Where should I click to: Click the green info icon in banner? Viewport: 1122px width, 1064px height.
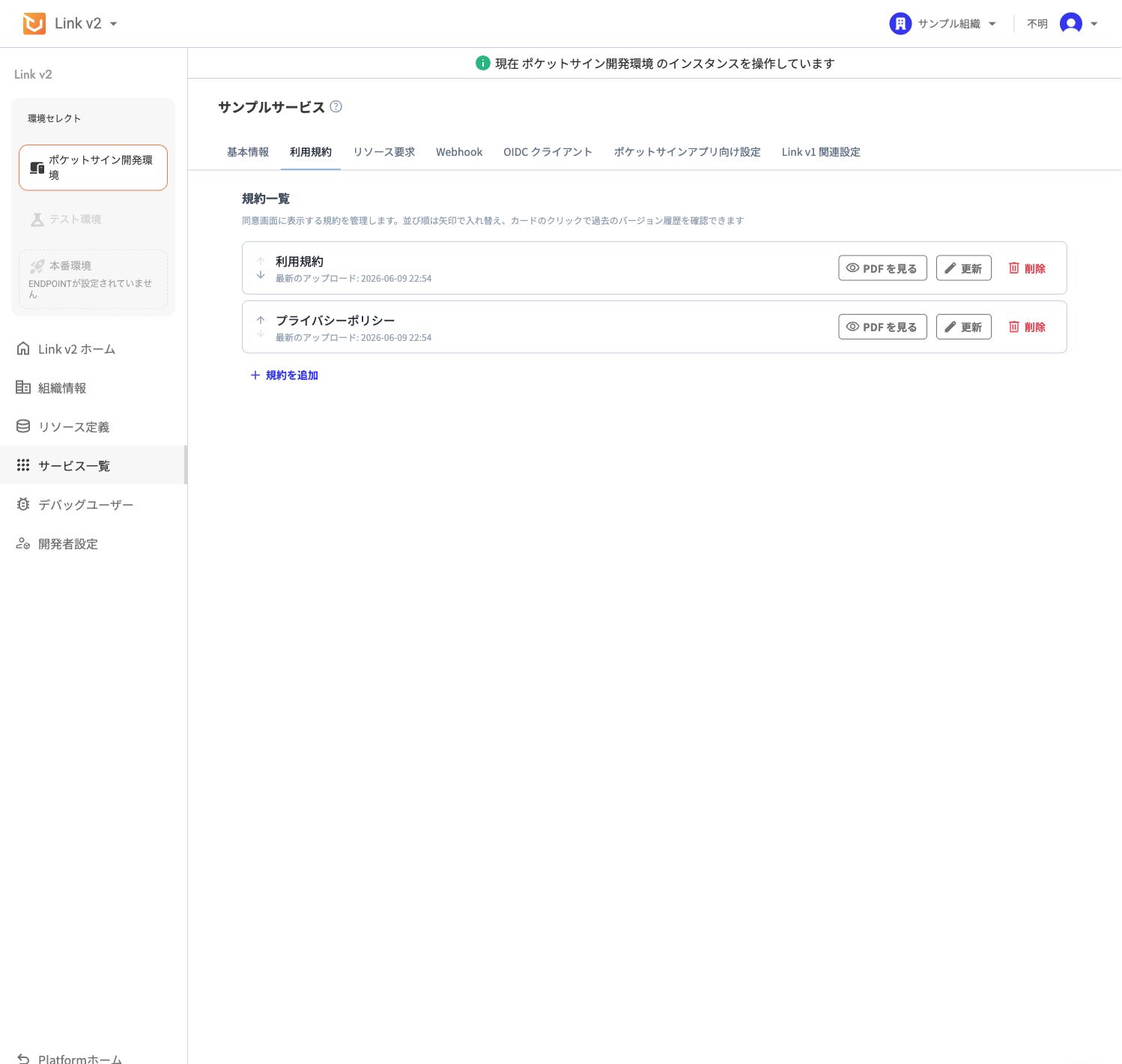tap(483, 64)
